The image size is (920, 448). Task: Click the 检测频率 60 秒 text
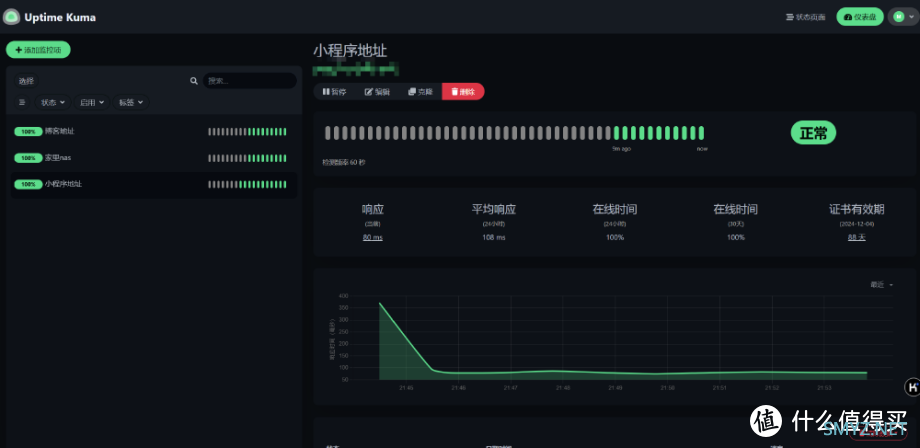(x=344, y=162)
